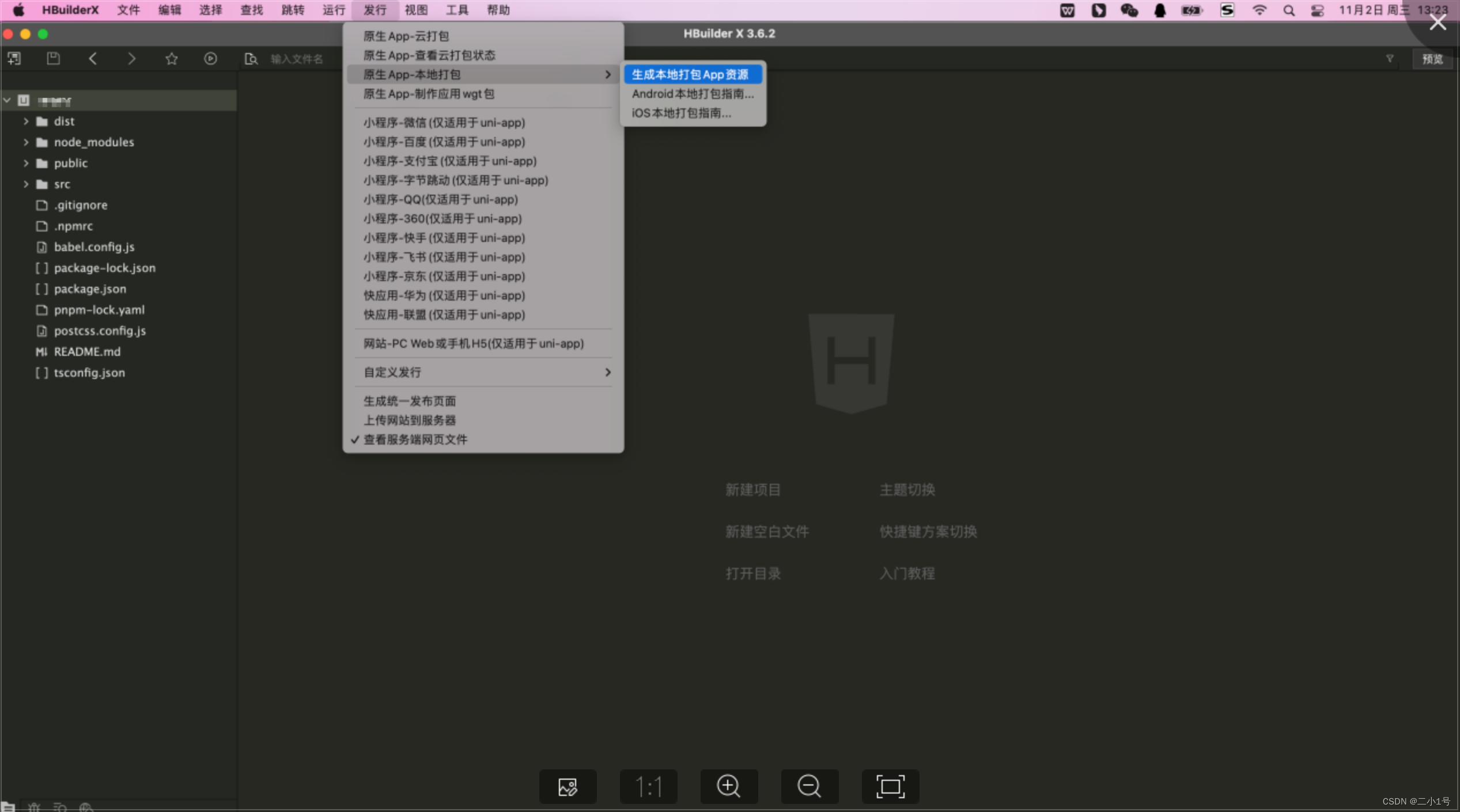Click the run play-circle icon
Screen dimensions: 1460x812
click(210, 58)
